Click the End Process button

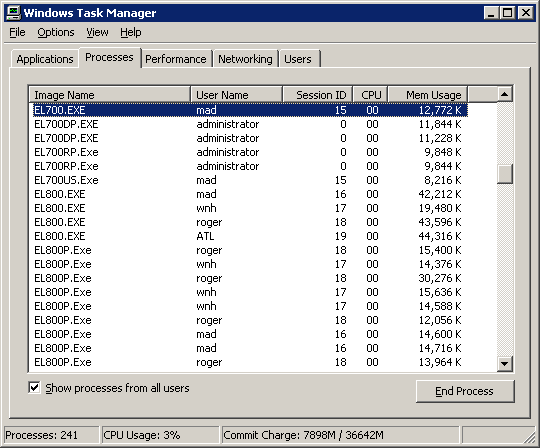point(465,391)
